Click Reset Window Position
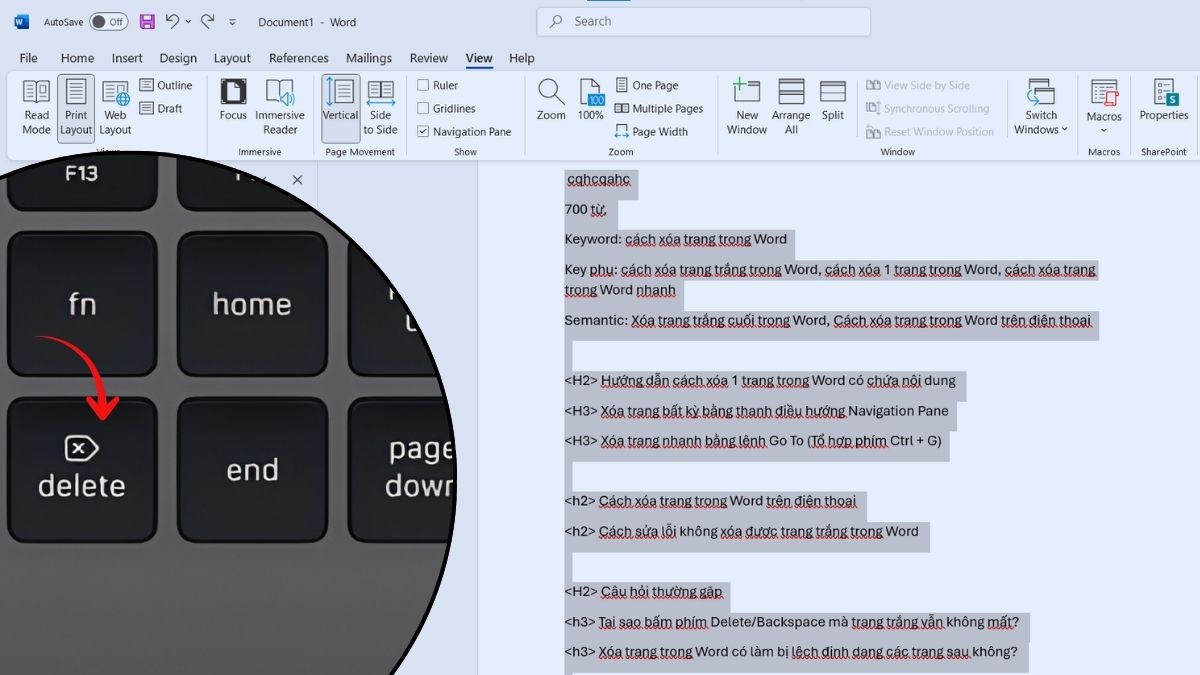This screenshot has height=675, width=1200. (929, 131)
